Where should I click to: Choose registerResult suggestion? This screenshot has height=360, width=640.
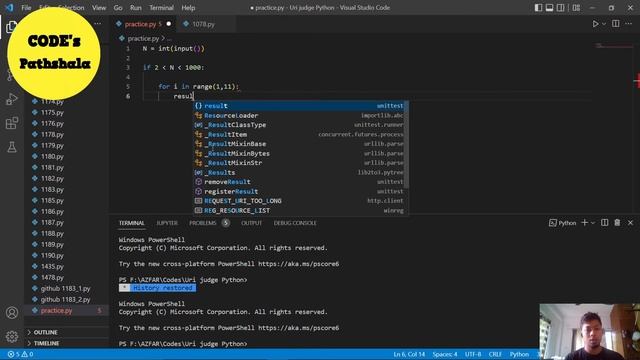coord(299,191)
